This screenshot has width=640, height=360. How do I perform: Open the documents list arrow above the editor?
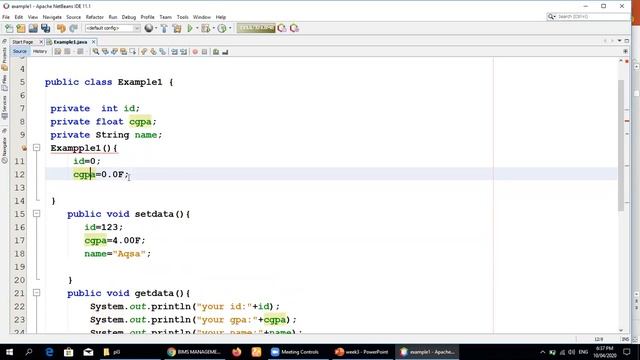click(620, 41)
